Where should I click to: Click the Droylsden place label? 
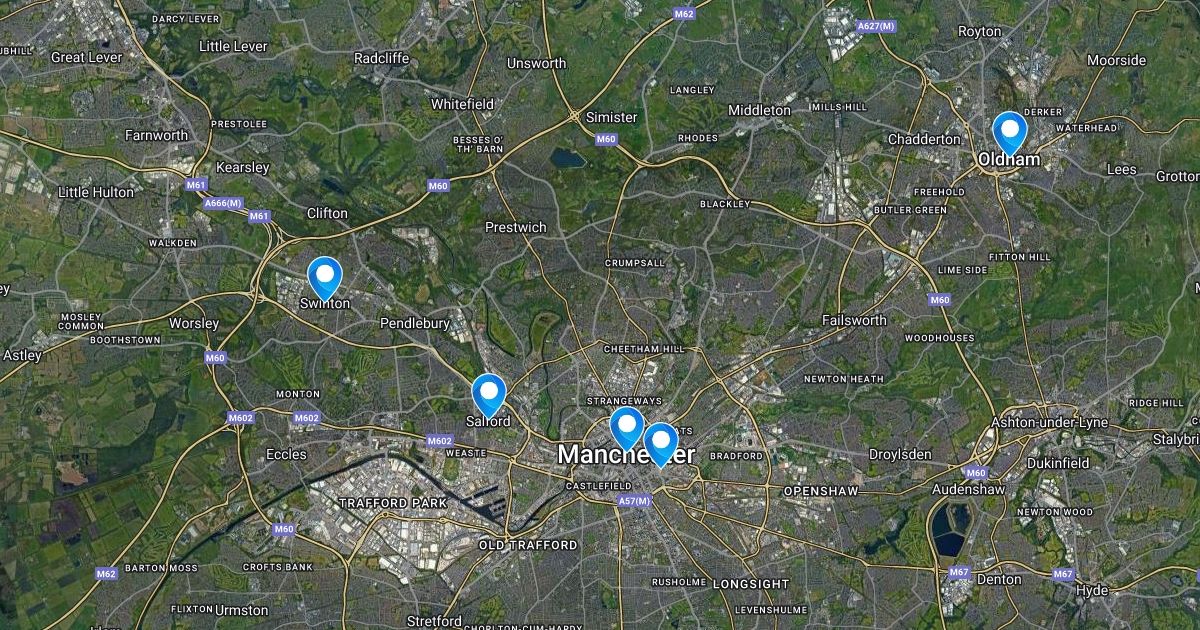[x=900, y=454]
